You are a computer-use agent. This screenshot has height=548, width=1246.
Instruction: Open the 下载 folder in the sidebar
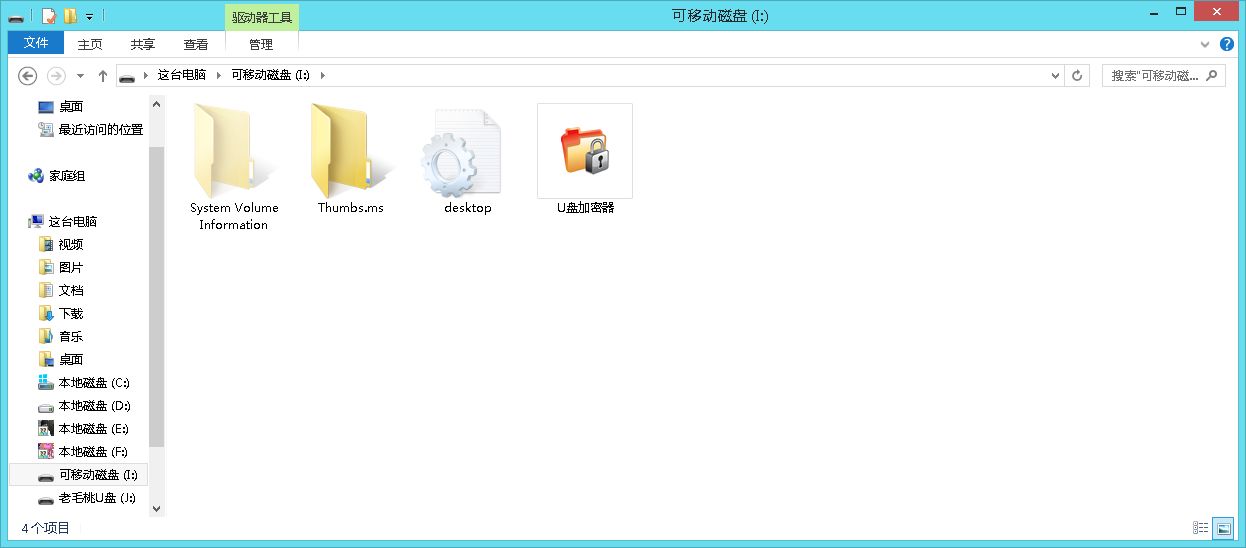pyautogui.click(x=71, y=314)
